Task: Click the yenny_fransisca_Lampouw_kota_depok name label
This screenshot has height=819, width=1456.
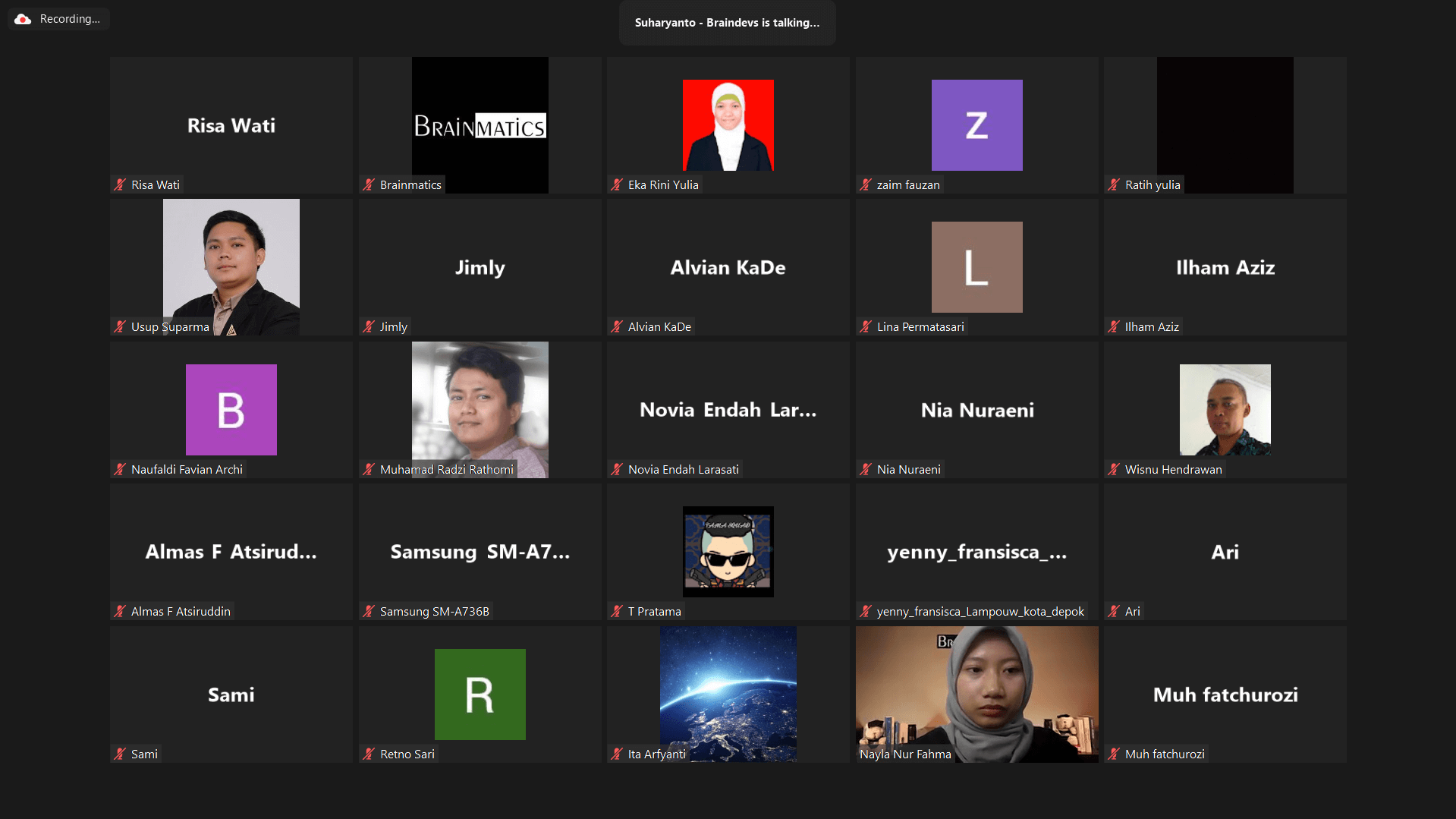Action: [x=980, y=611]
